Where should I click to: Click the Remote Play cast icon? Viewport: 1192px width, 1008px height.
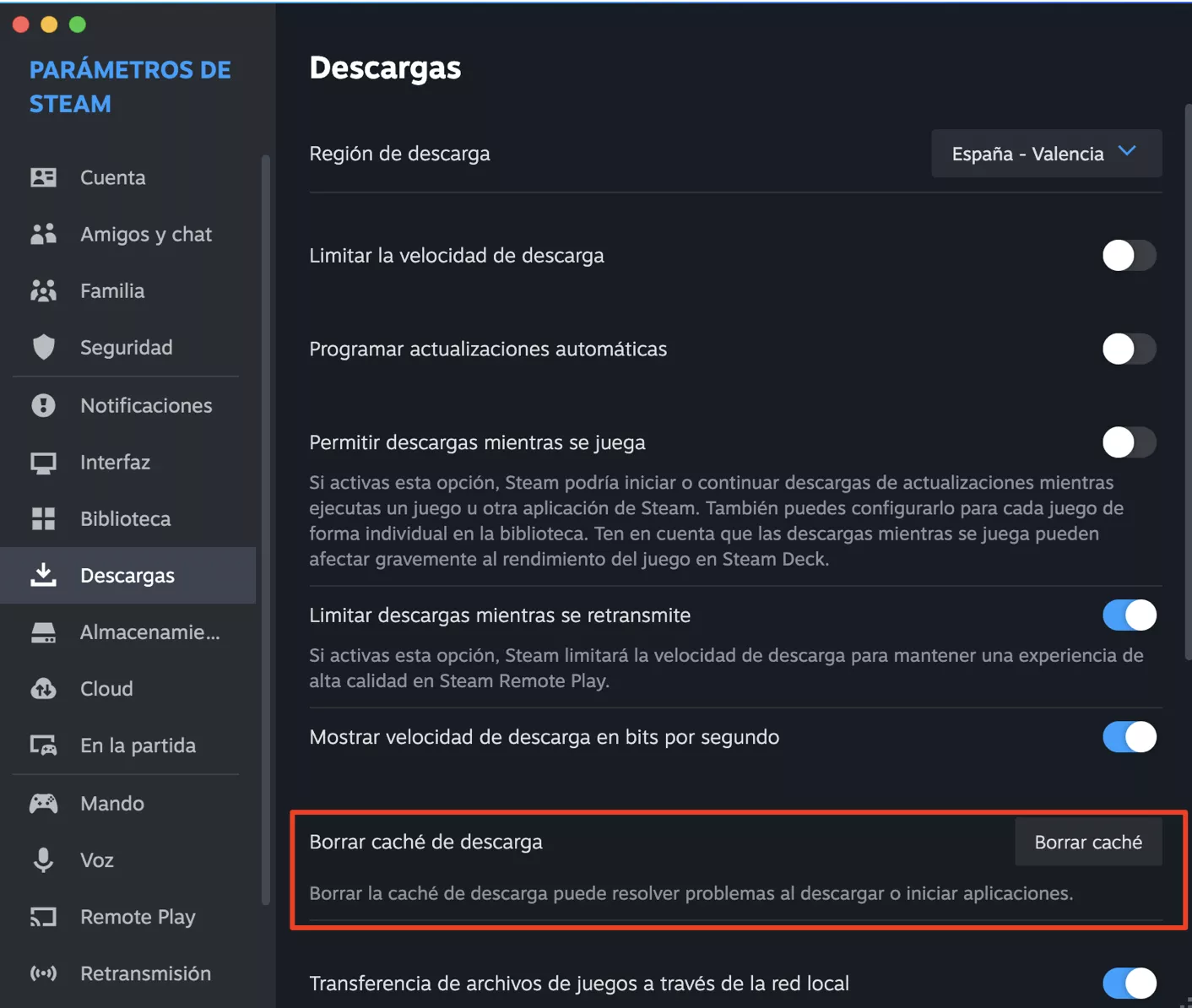pyautogui.click(x=43, y=917)
